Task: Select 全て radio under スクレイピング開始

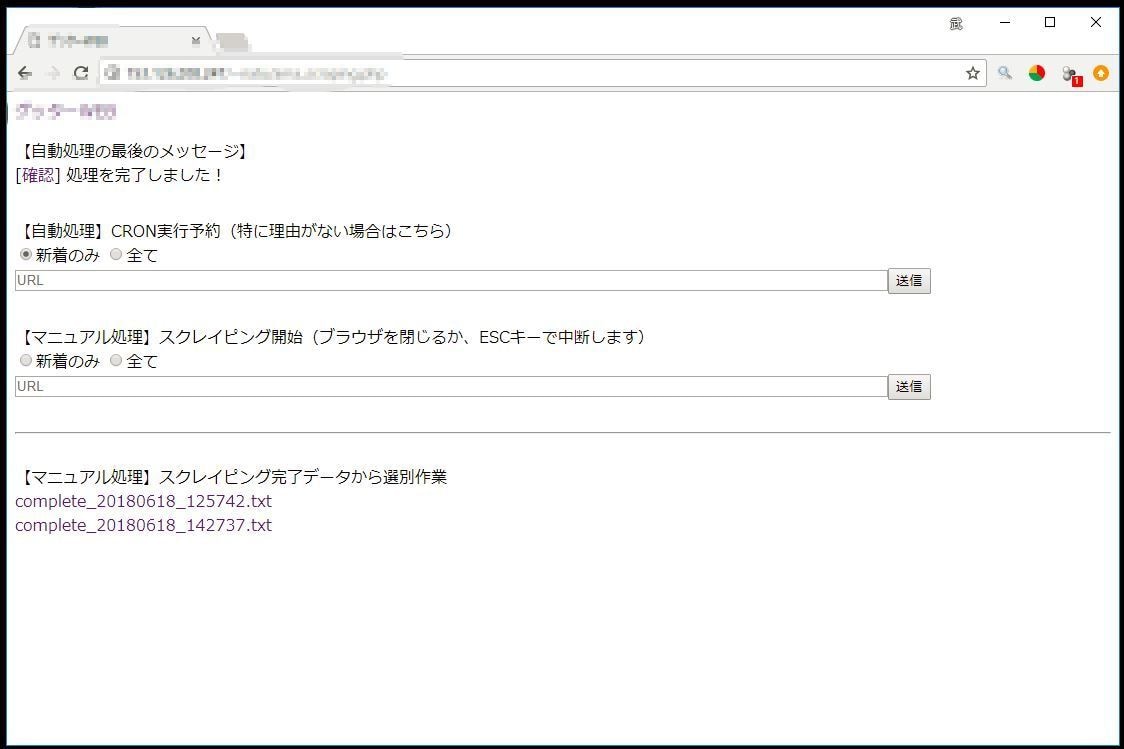Action: click(116, 361)
